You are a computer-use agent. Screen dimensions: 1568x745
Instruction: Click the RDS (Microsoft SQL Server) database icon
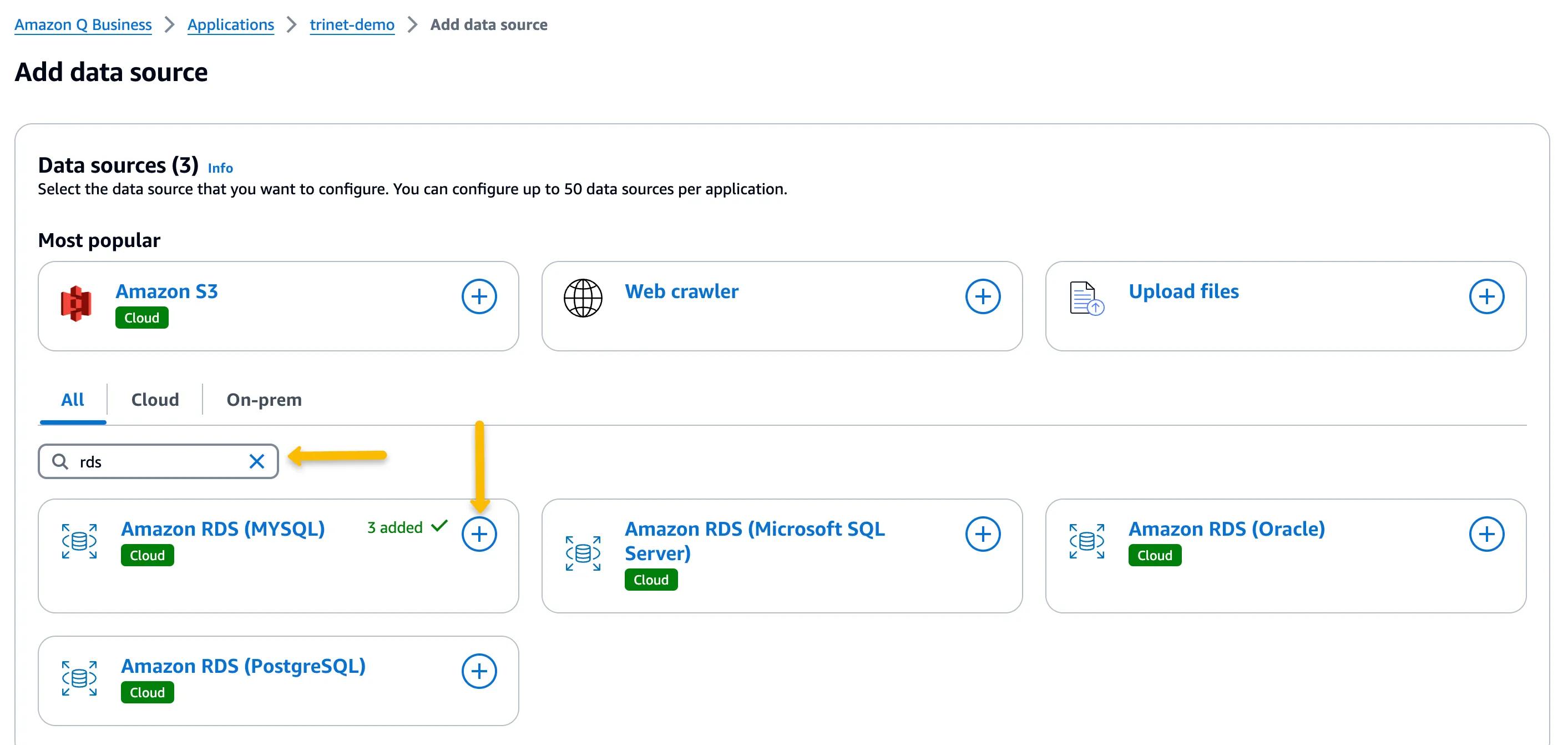click(x=583, y=553)
